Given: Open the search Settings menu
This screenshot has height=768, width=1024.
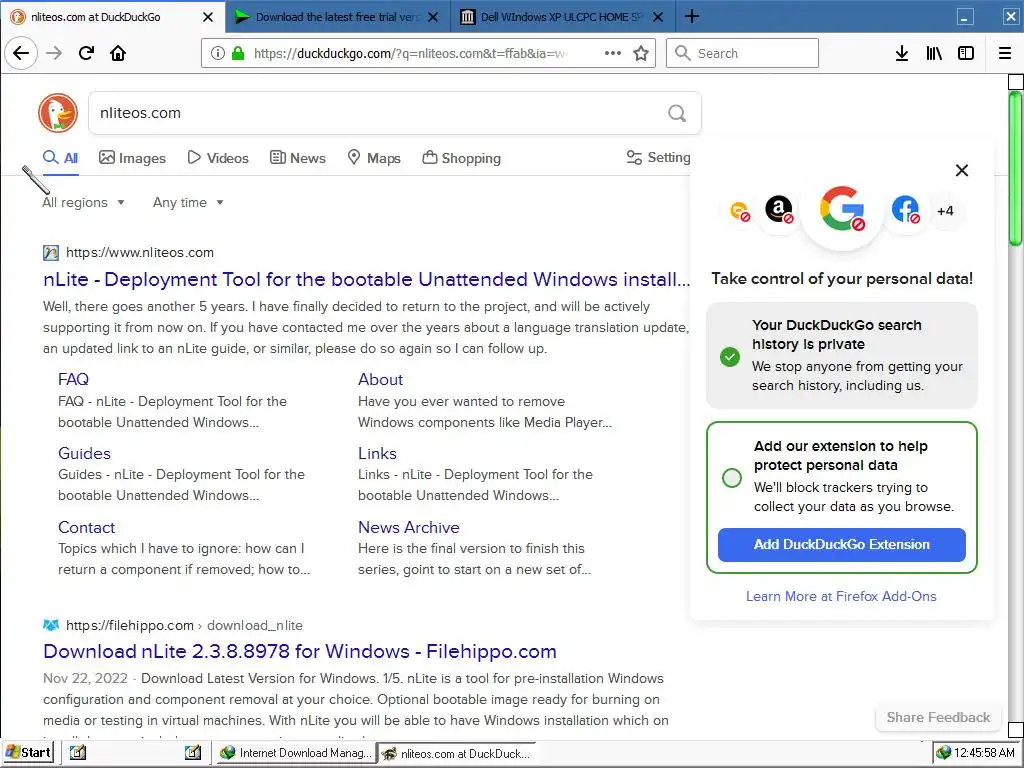Looking at the screenshot, I should pyautogui.click(x=658, y=157).
